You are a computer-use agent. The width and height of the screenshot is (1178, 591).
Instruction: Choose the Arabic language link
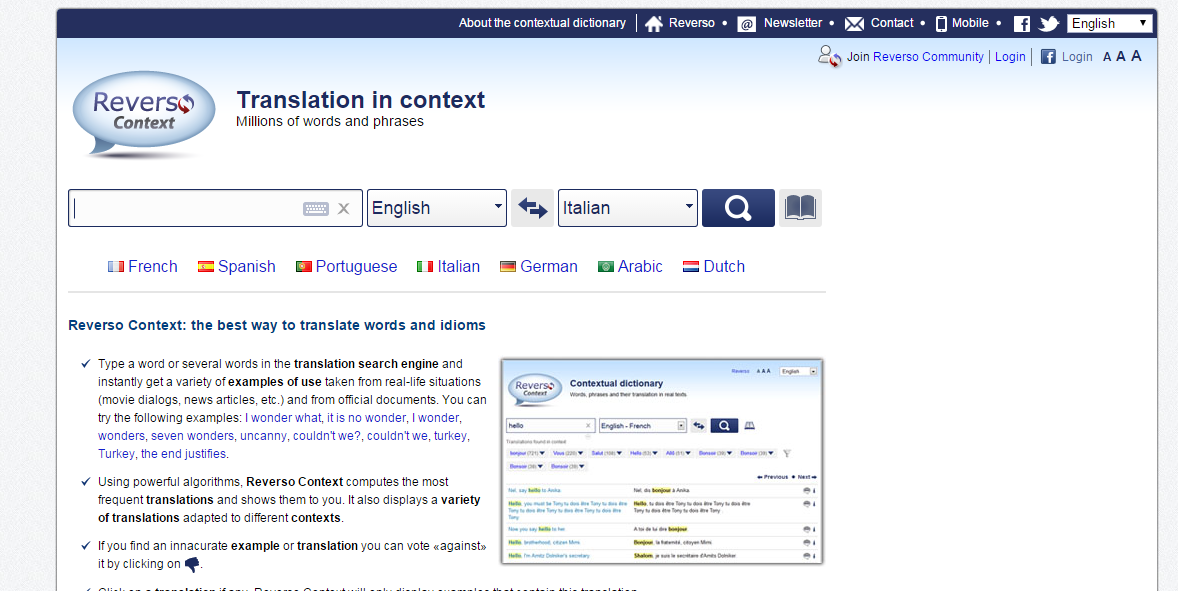point(640,266)
